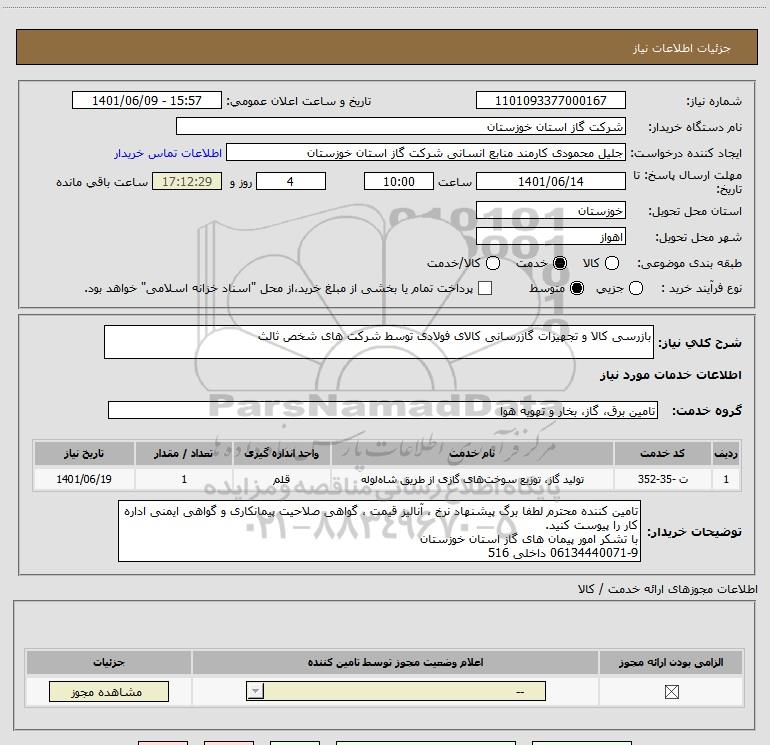Click the service group field
770x745 pixels.
point(383,411)
